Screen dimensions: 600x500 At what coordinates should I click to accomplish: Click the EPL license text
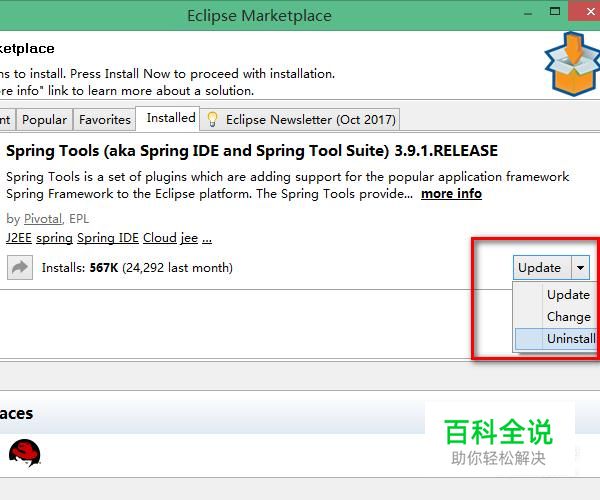coord(79,219)
